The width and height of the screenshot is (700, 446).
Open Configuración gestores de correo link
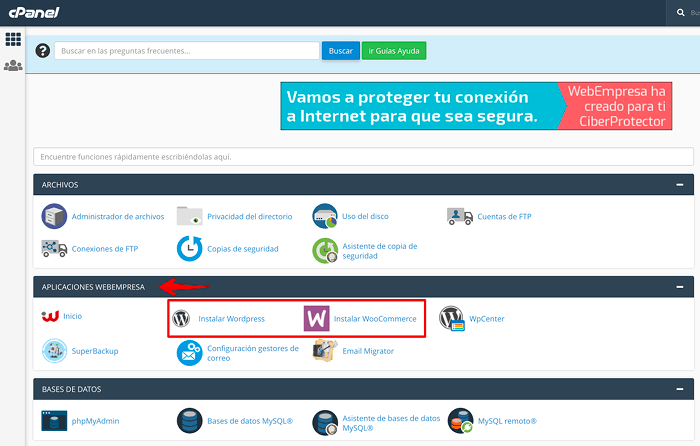253,353
